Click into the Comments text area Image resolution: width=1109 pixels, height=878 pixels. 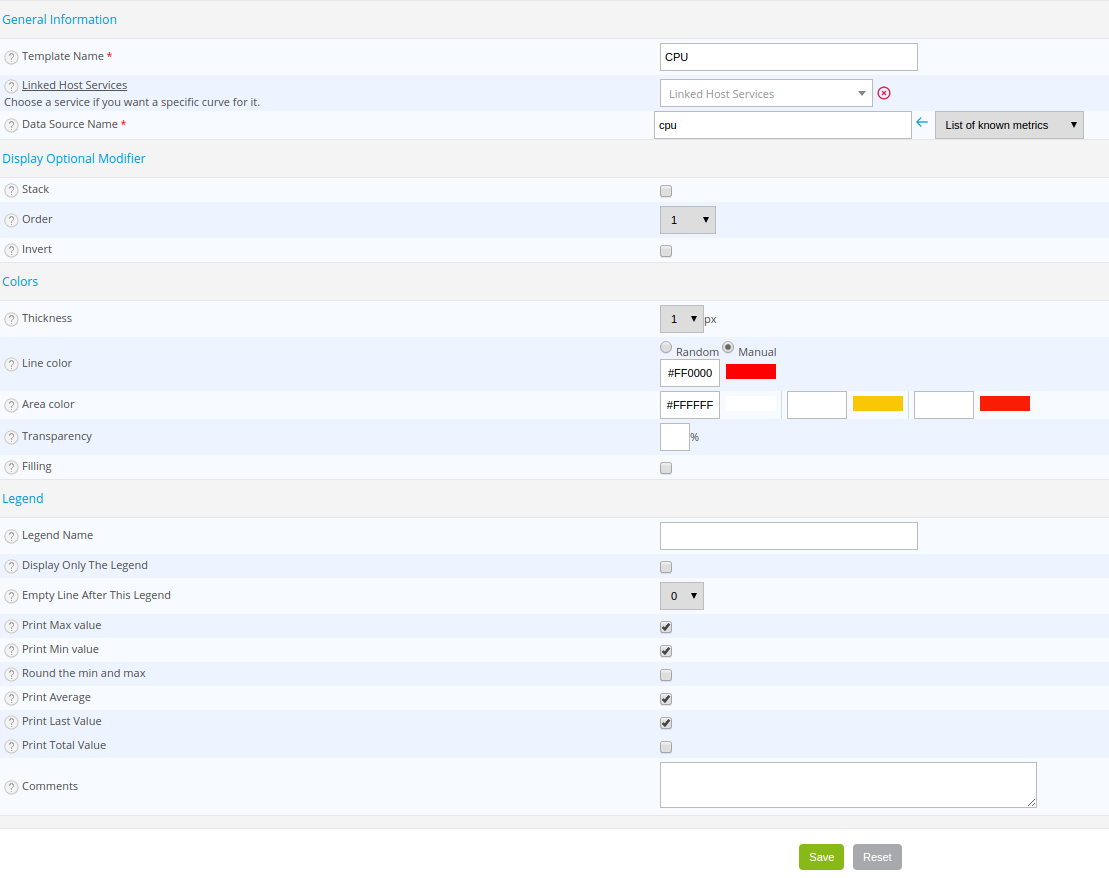pyautogui.click(x=847, y=784)
